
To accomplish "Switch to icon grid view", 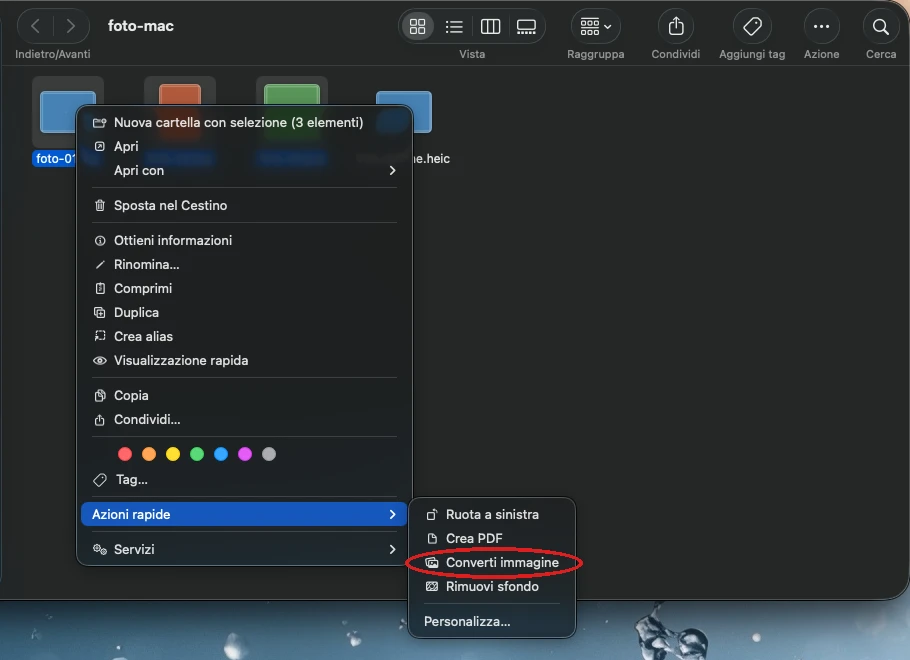I will (x=417, y=26).
